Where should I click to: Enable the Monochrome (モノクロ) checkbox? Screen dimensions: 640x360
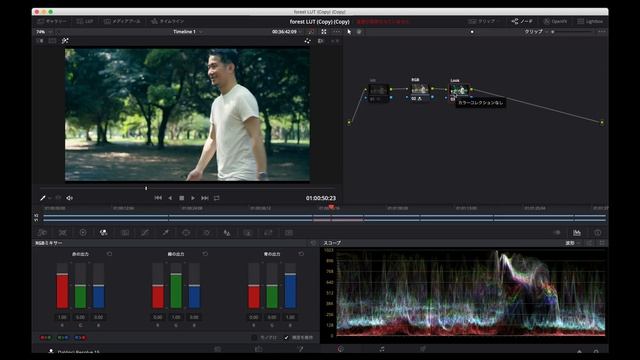tap(255, 338)
